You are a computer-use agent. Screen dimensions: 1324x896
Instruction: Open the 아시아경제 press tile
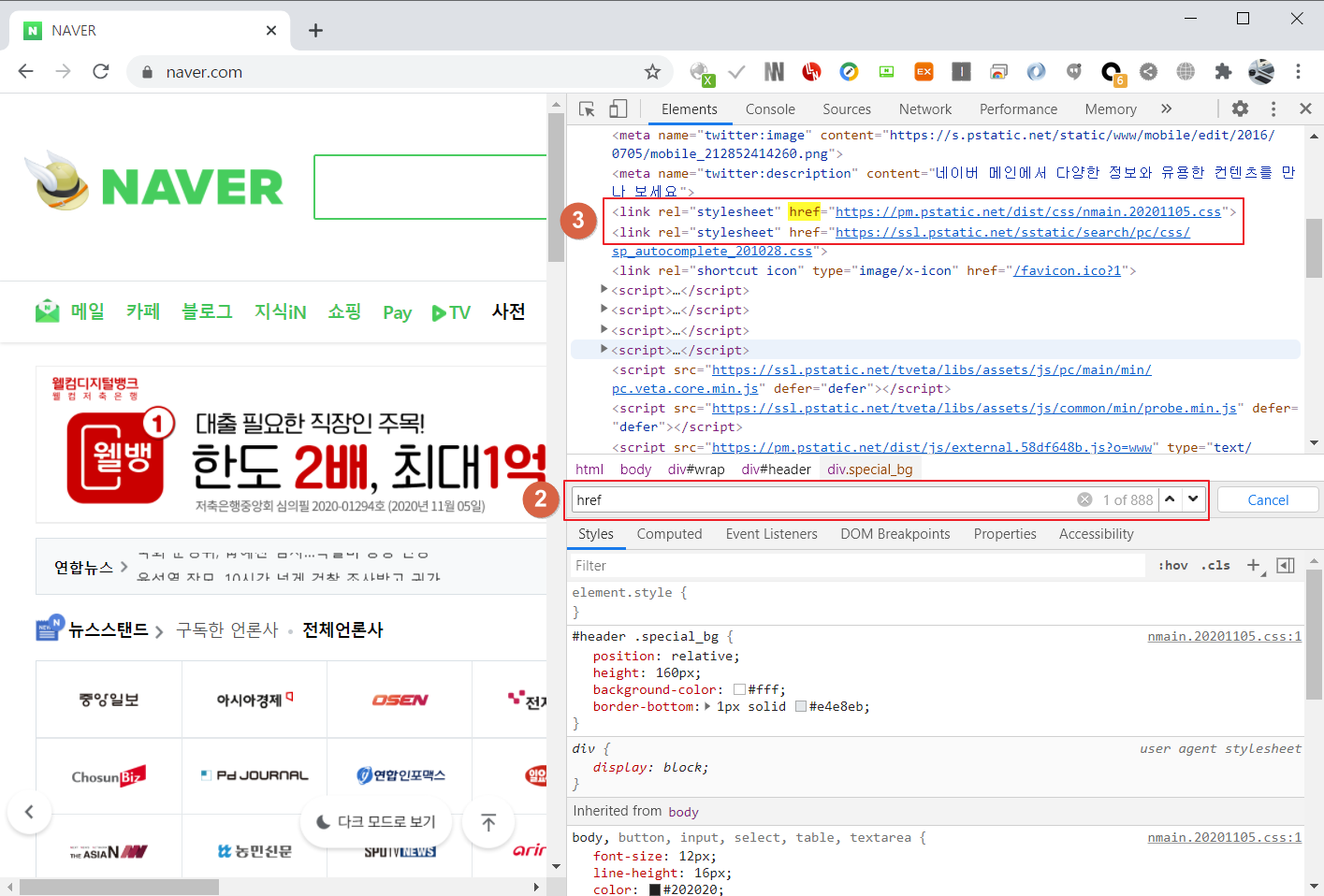[255, 700]
